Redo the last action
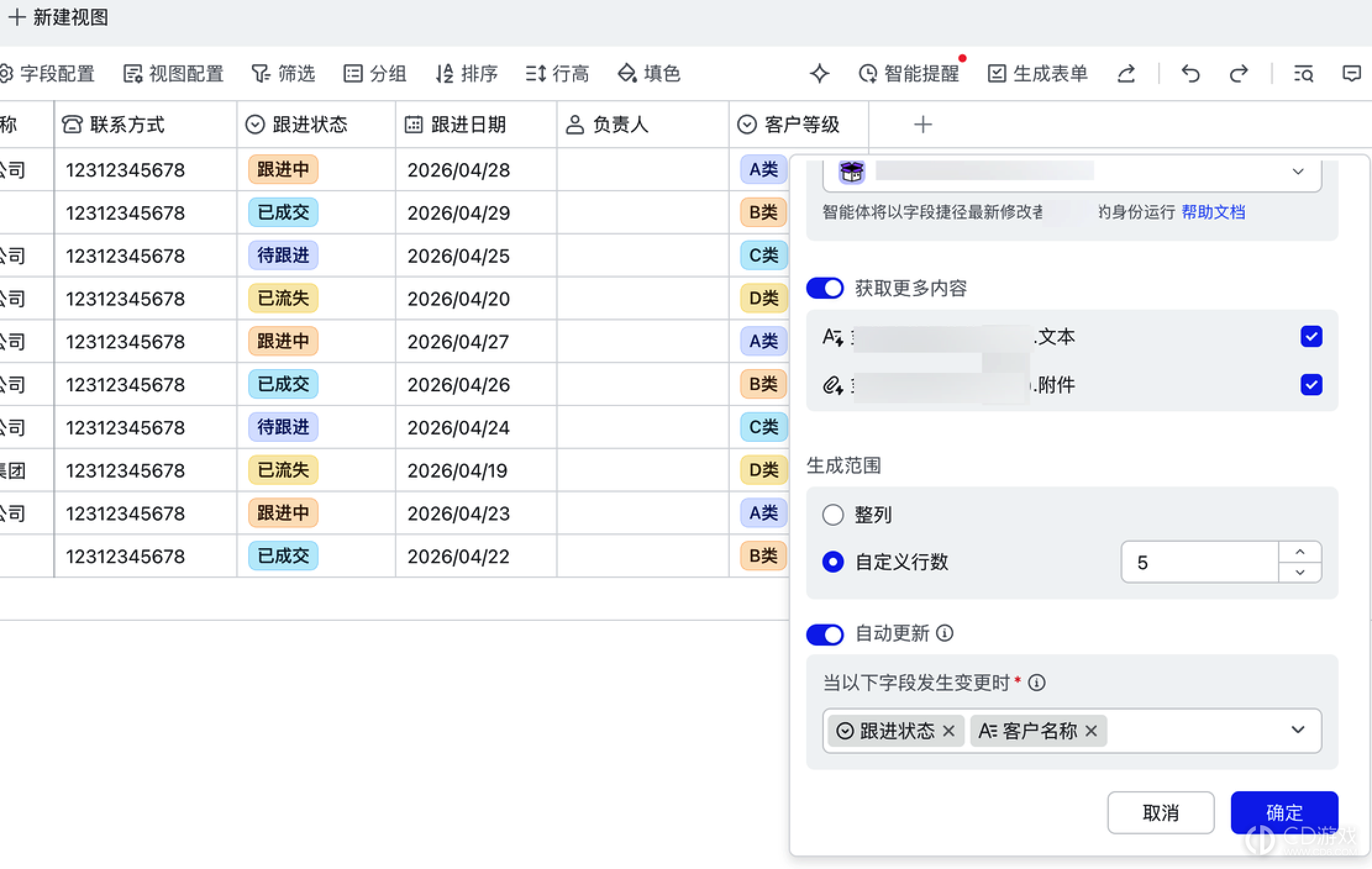 (x=1238, y=73)
